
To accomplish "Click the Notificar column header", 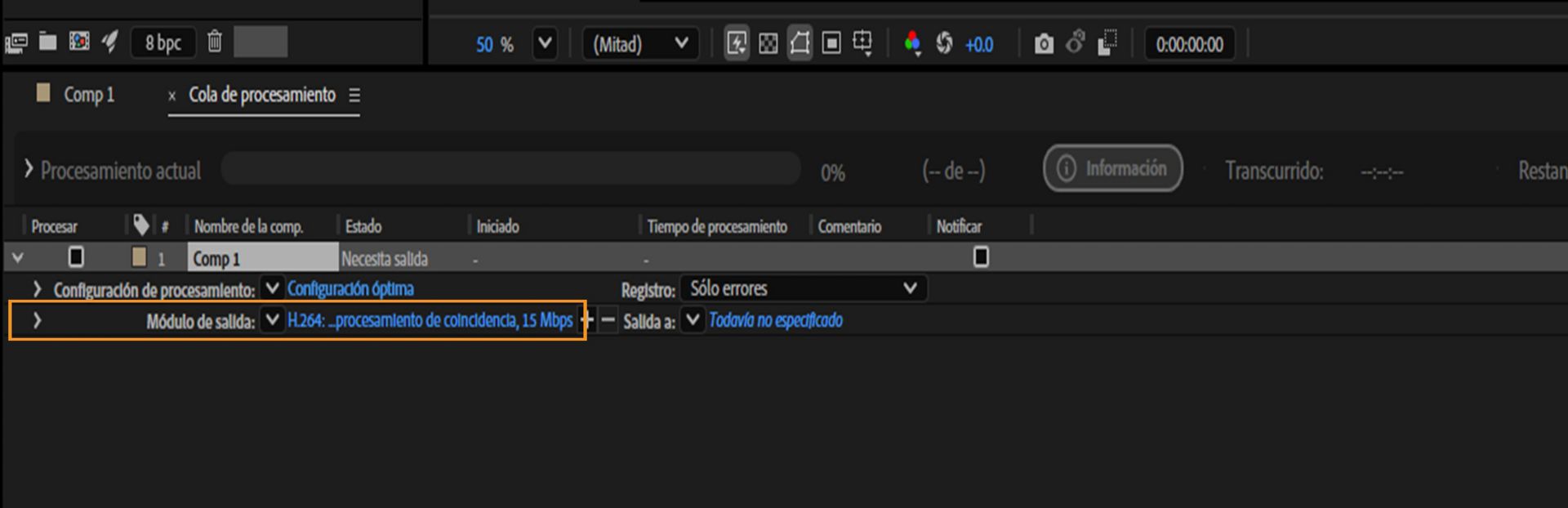I will [x=959, y=227].
